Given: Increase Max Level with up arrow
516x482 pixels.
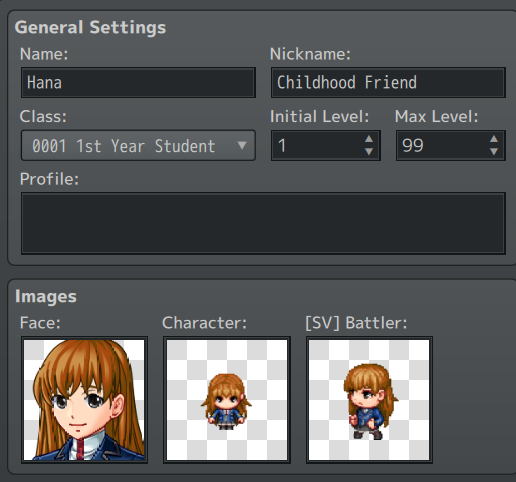Looking at the screenshot, I should [x=494, y=139].
